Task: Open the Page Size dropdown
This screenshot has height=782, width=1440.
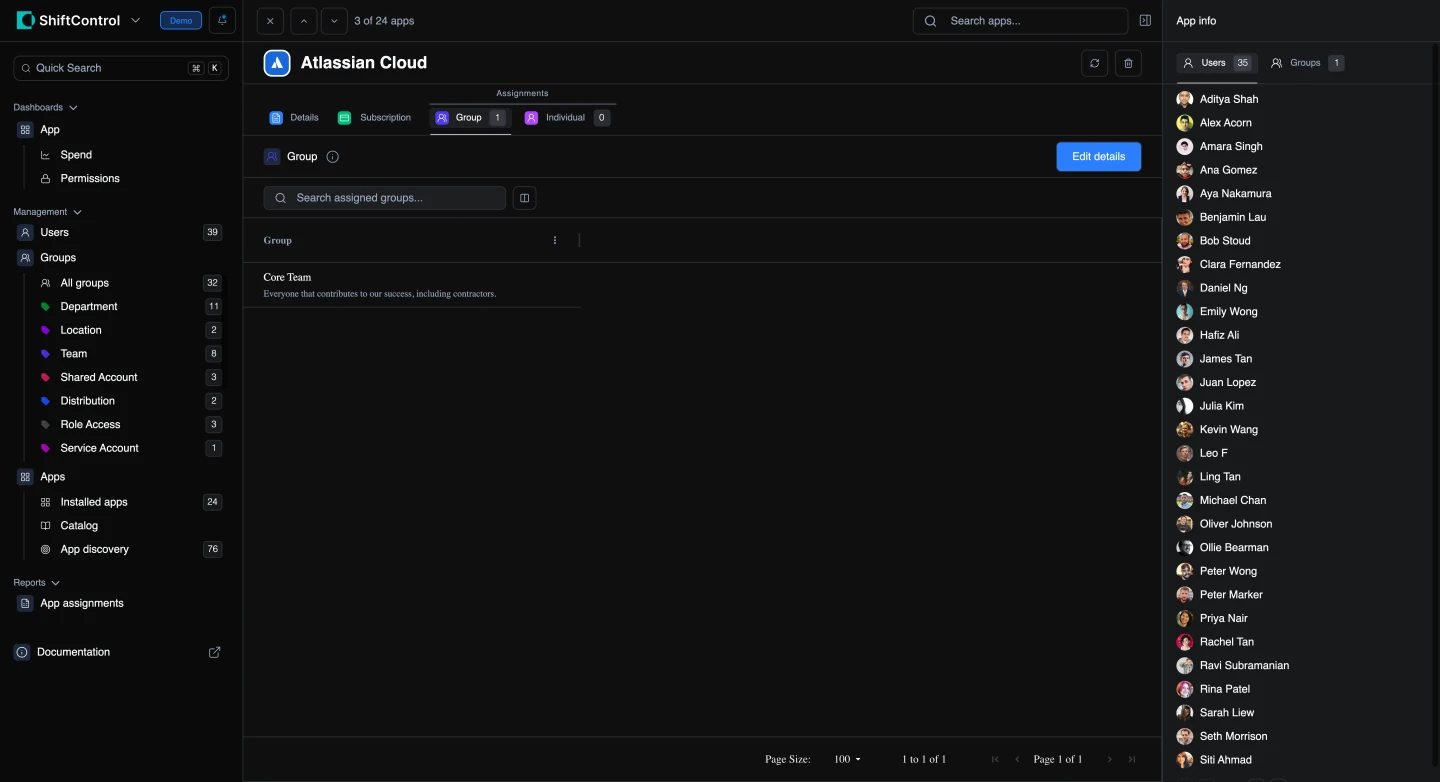Action: 848,759
